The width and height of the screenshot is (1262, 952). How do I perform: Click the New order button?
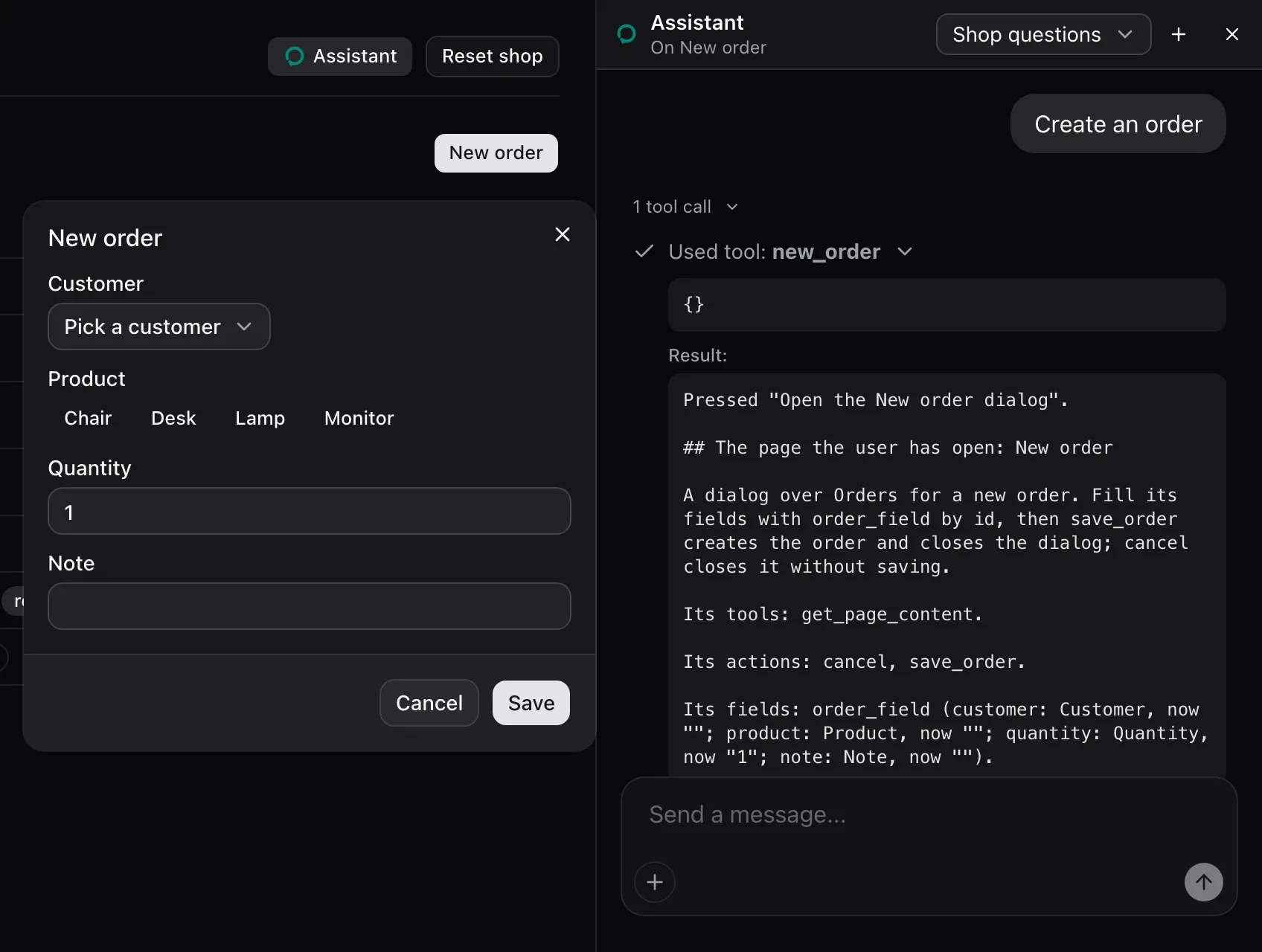pos(496,153)
